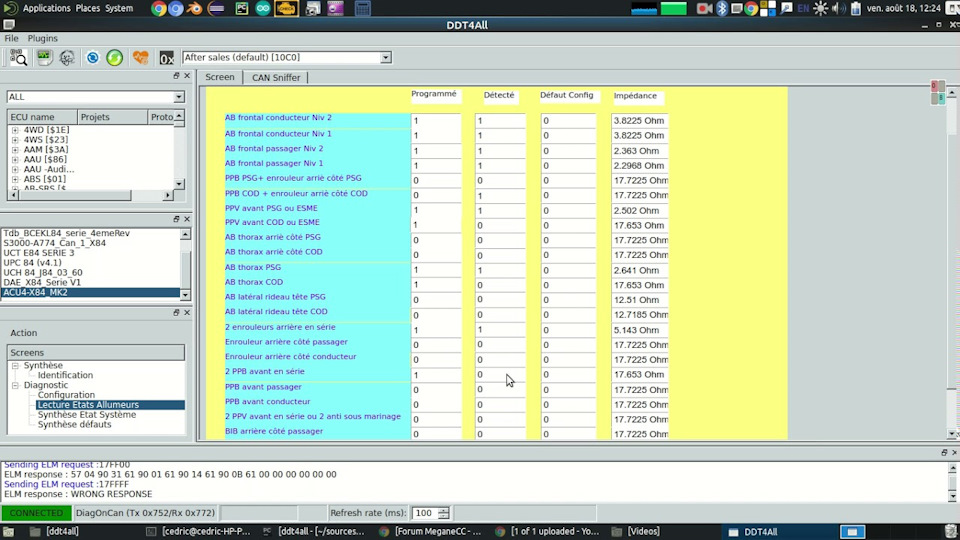The image size is (960, 540).
Task: Float the ECU list dock panel
Action: pos(176,75)
